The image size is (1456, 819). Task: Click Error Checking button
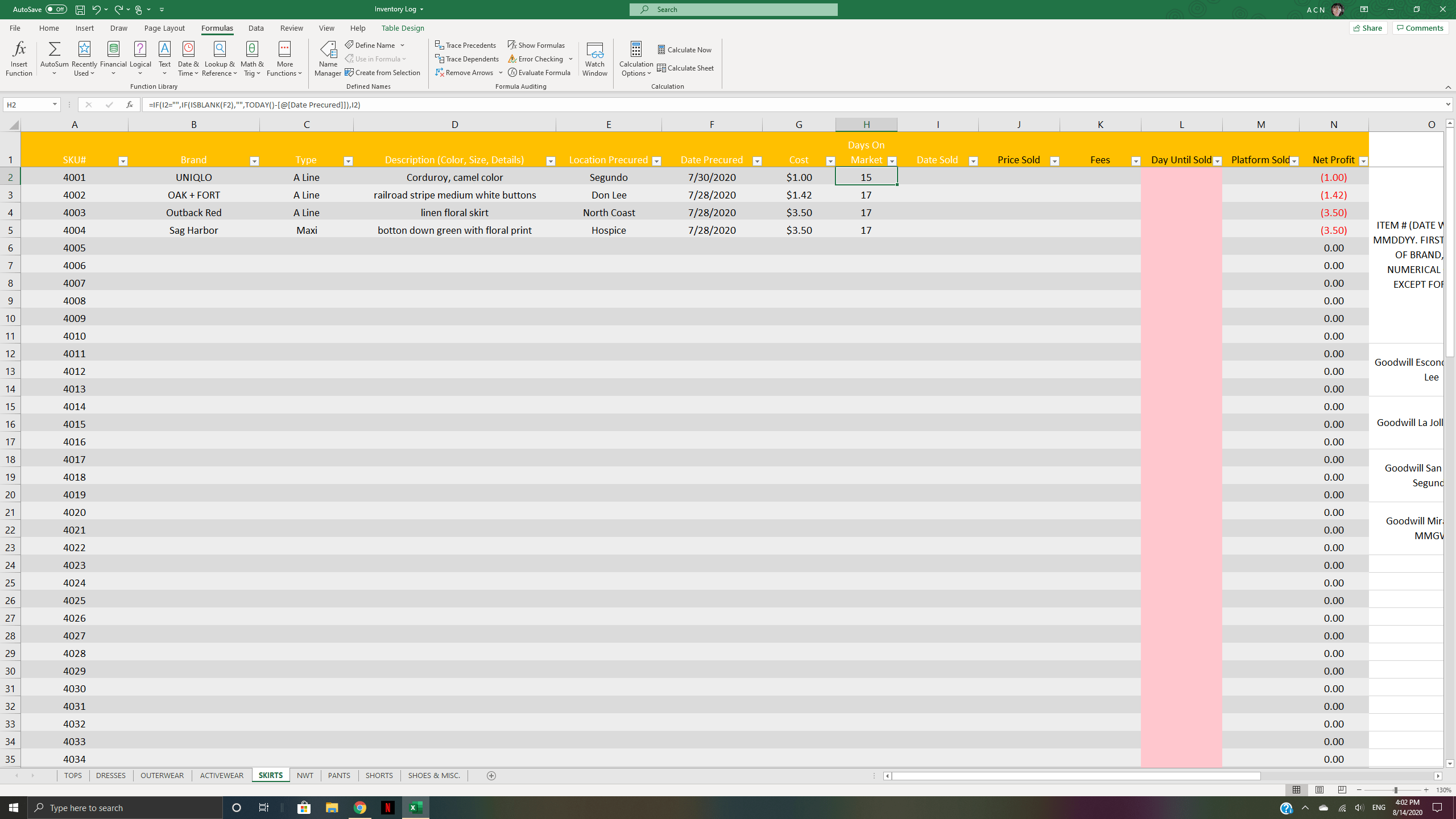point(536,59)
